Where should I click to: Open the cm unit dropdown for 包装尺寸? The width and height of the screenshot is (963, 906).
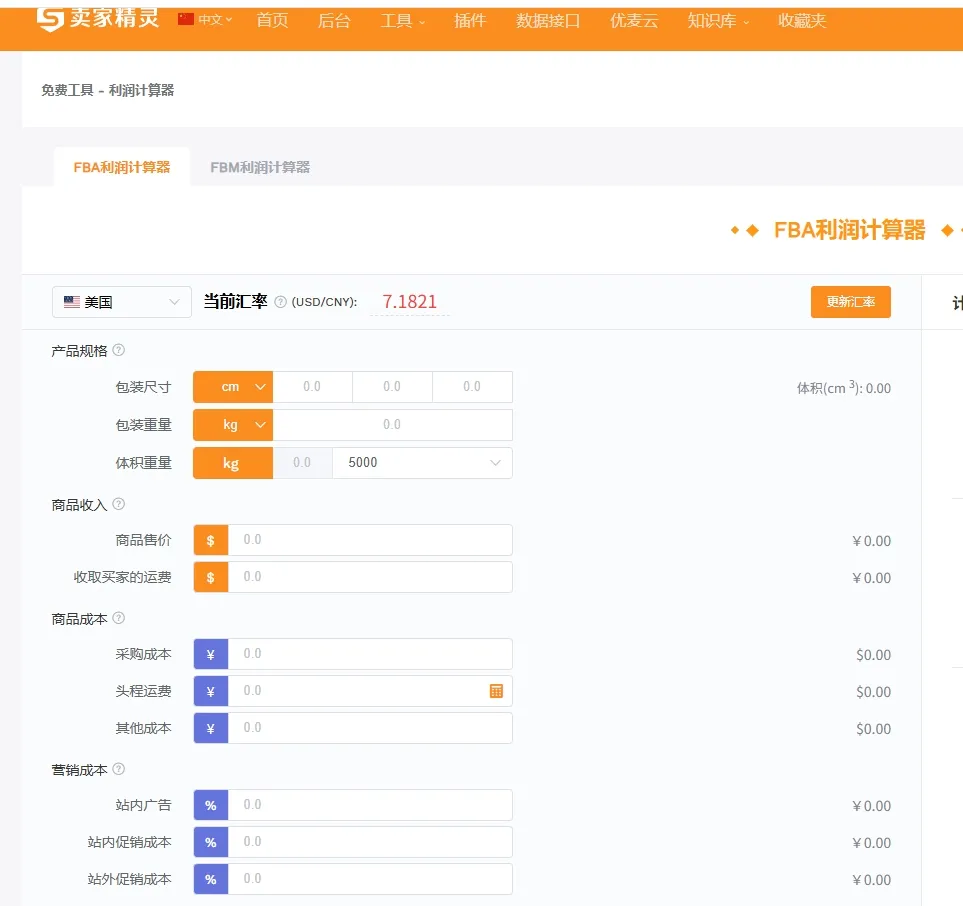tap(233, 387)
